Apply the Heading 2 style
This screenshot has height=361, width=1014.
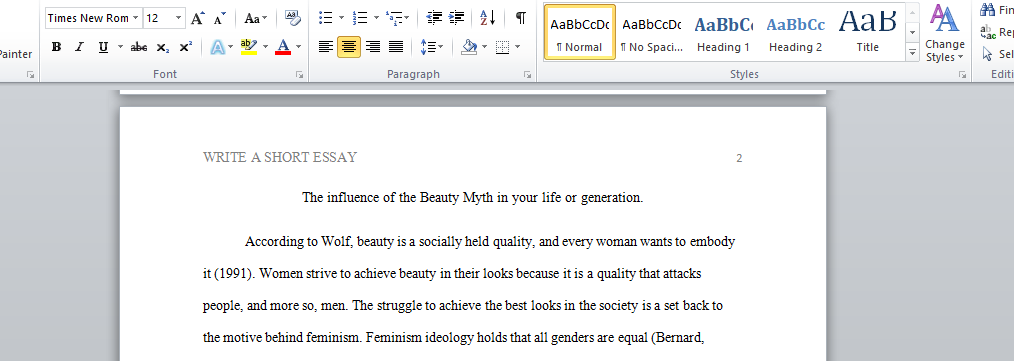click(x=795, y=32)
